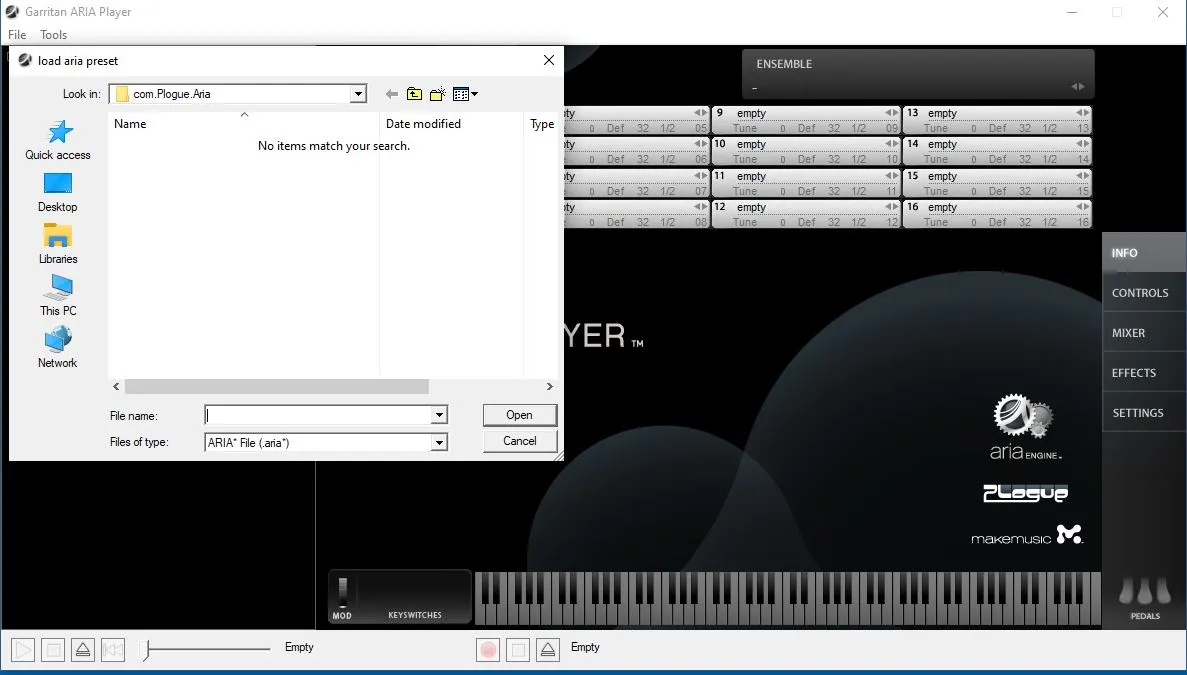This screenshot has width=1187, height=675.
Task: Open the Tools menu
Action: coord(54,35)
